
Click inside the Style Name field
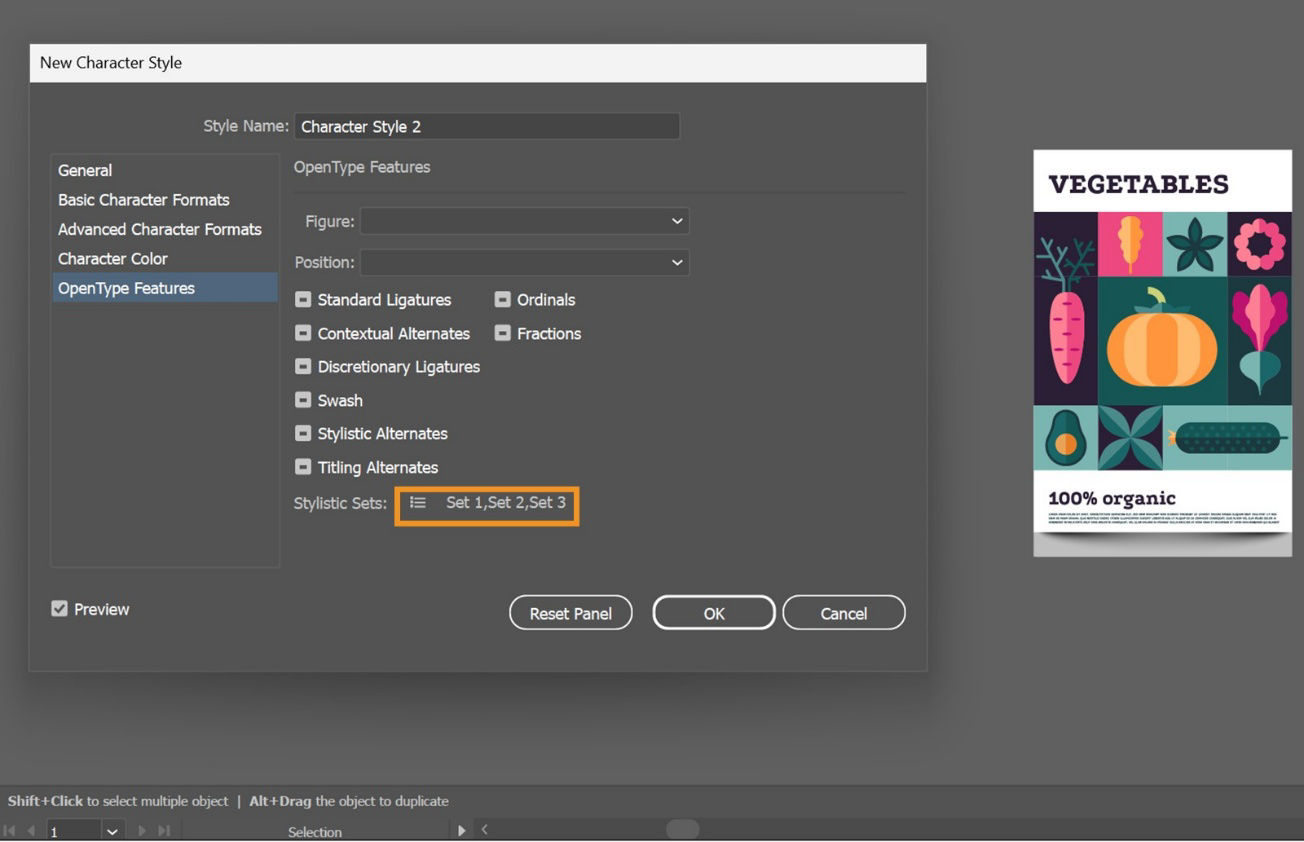486,126
